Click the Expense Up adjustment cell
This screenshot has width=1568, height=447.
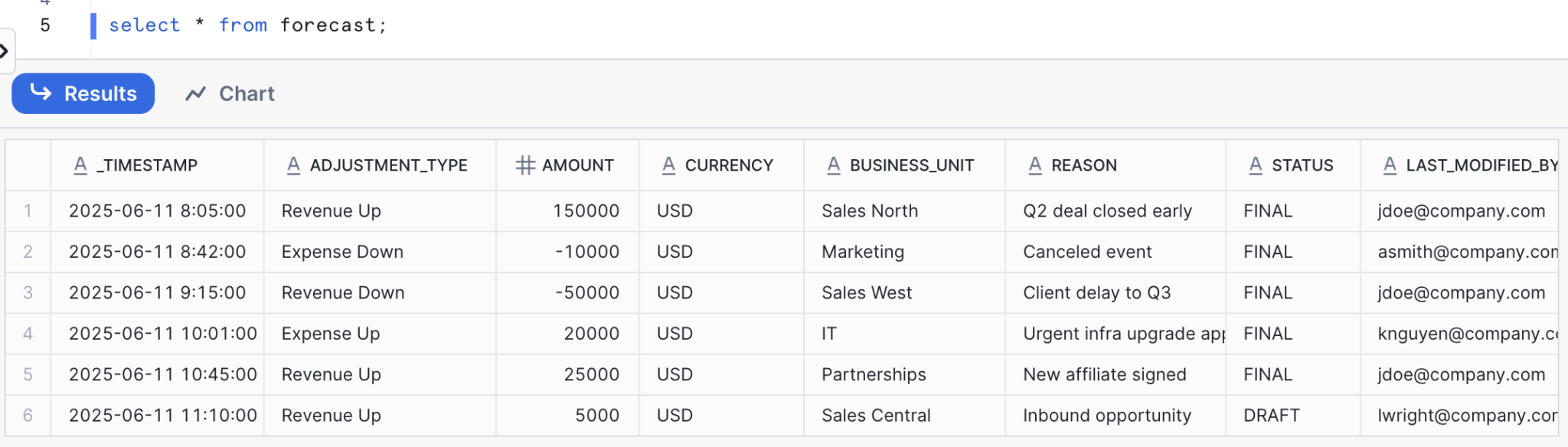pos(331,334)
